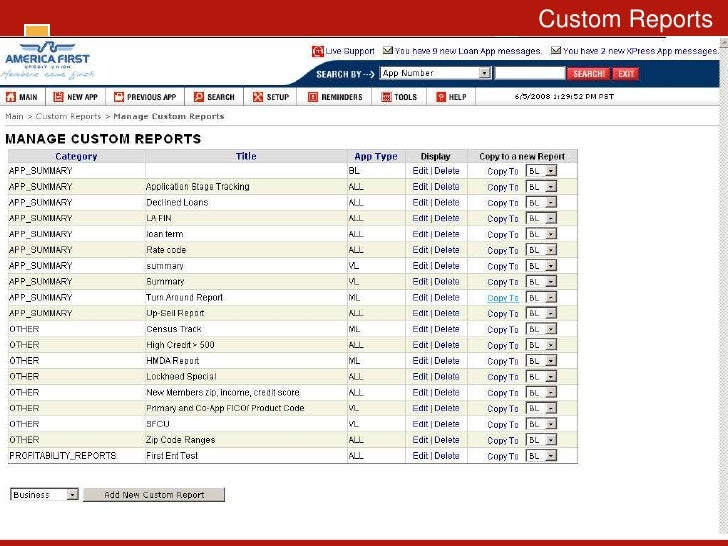Click Edit for Declined Loans report
The image size is (728, 546).
420,202
